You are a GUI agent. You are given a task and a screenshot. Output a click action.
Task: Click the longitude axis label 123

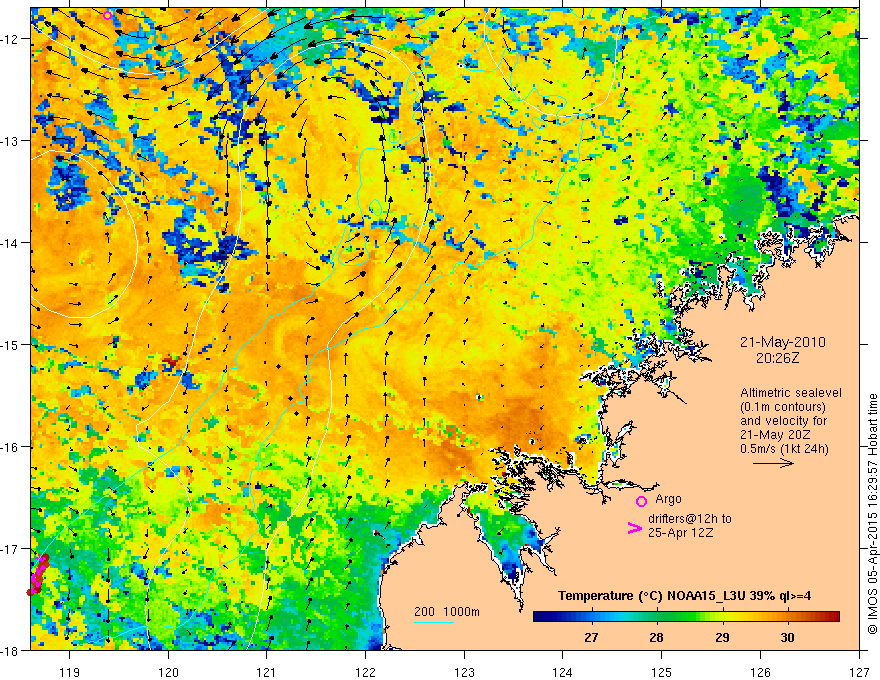(x=464, y=672)
